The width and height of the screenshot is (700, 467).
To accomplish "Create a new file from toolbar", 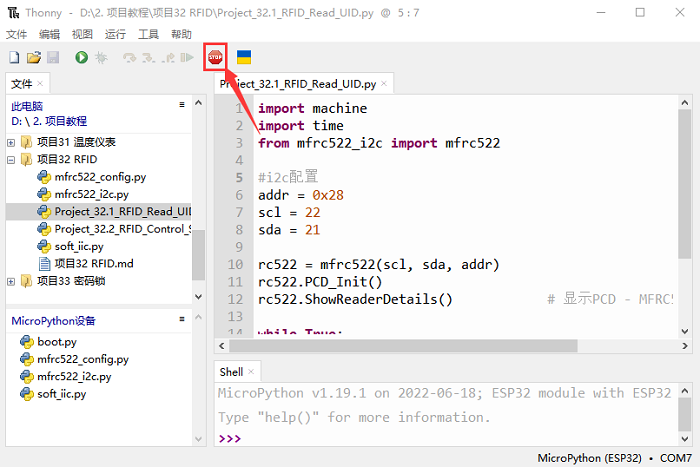I will (x=14, y=58).
